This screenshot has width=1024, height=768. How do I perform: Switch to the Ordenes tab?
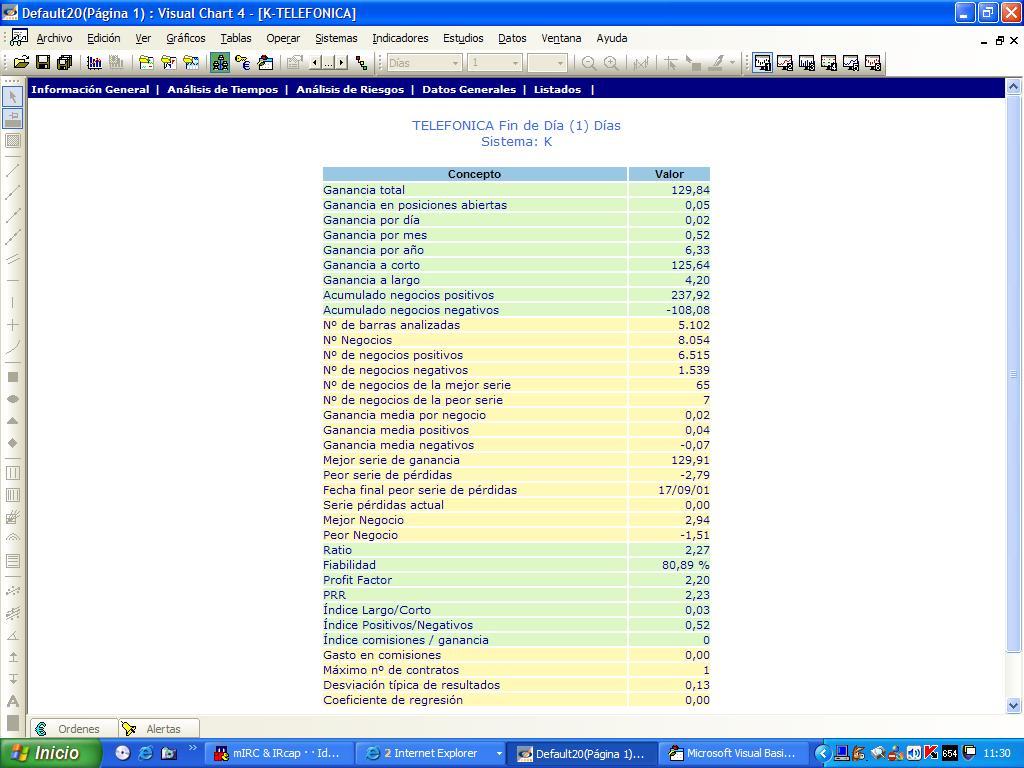coord(74,729)
